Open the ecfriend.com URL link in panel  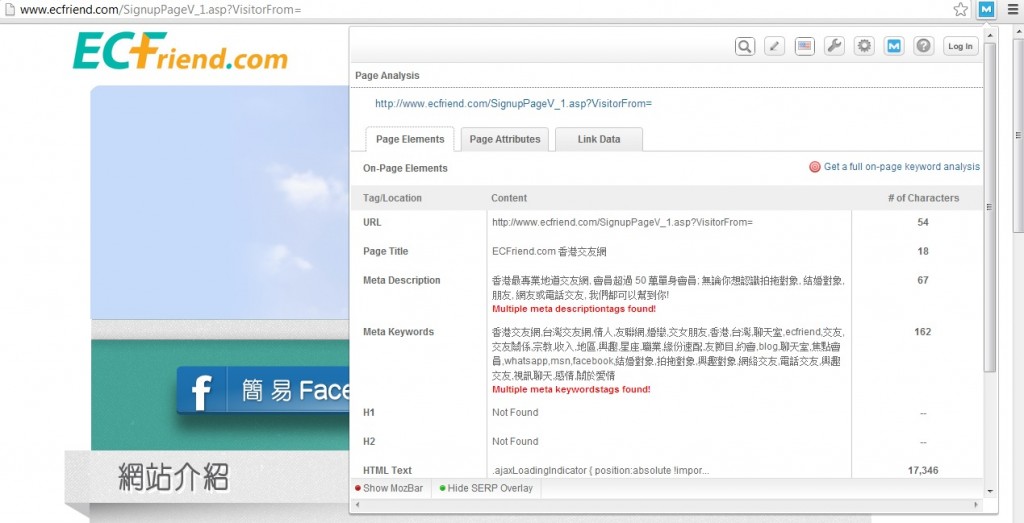pyautogui.click(x=513, y=103)
